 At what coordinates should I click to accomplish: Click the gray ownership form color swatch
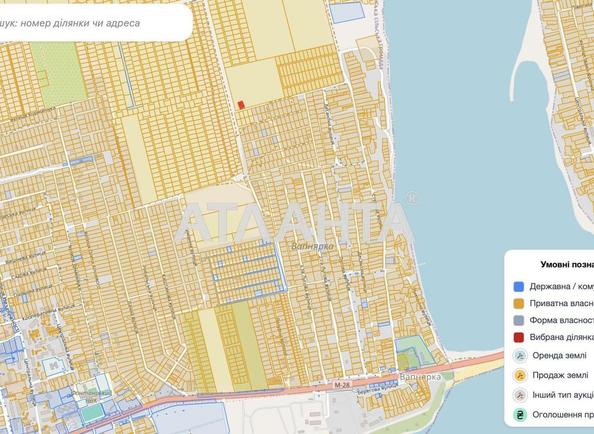(x=519, y=320)
